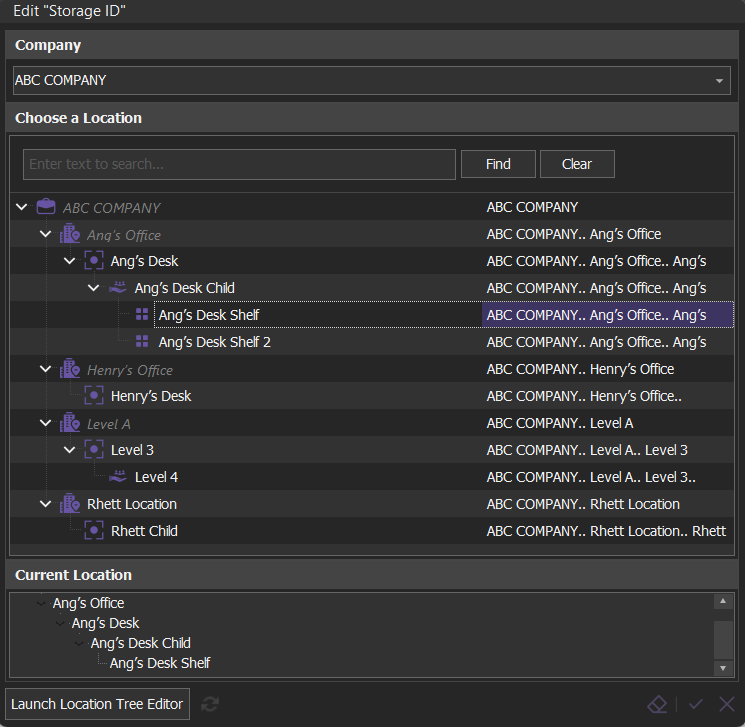Collapse the ABC COMPANY root node
Screen dimensions: 745x727
coord(22,208)
